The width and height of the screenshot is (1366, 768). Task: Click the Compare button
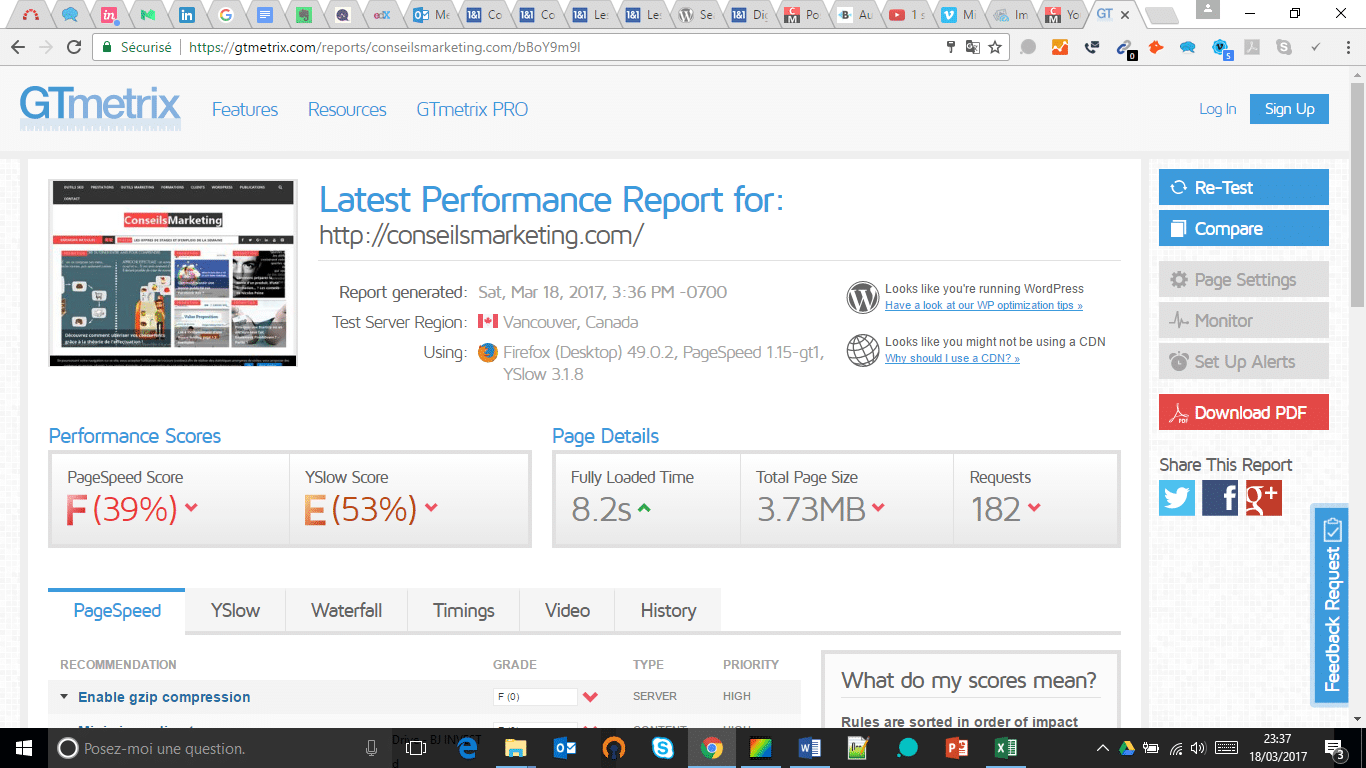click(x=1244, y=228)
